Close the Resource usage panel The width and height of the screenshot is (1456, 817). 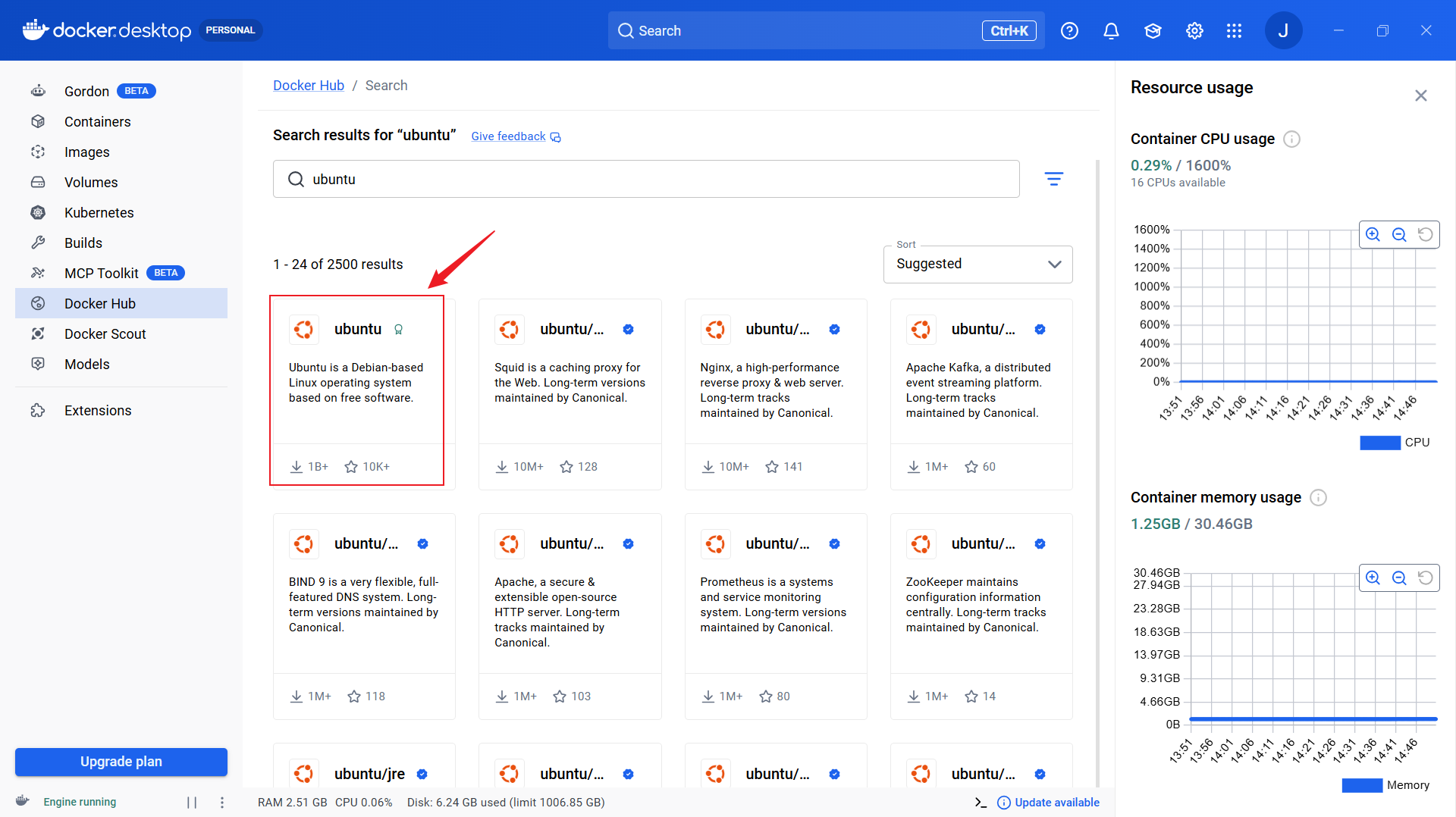[1421, 95]
